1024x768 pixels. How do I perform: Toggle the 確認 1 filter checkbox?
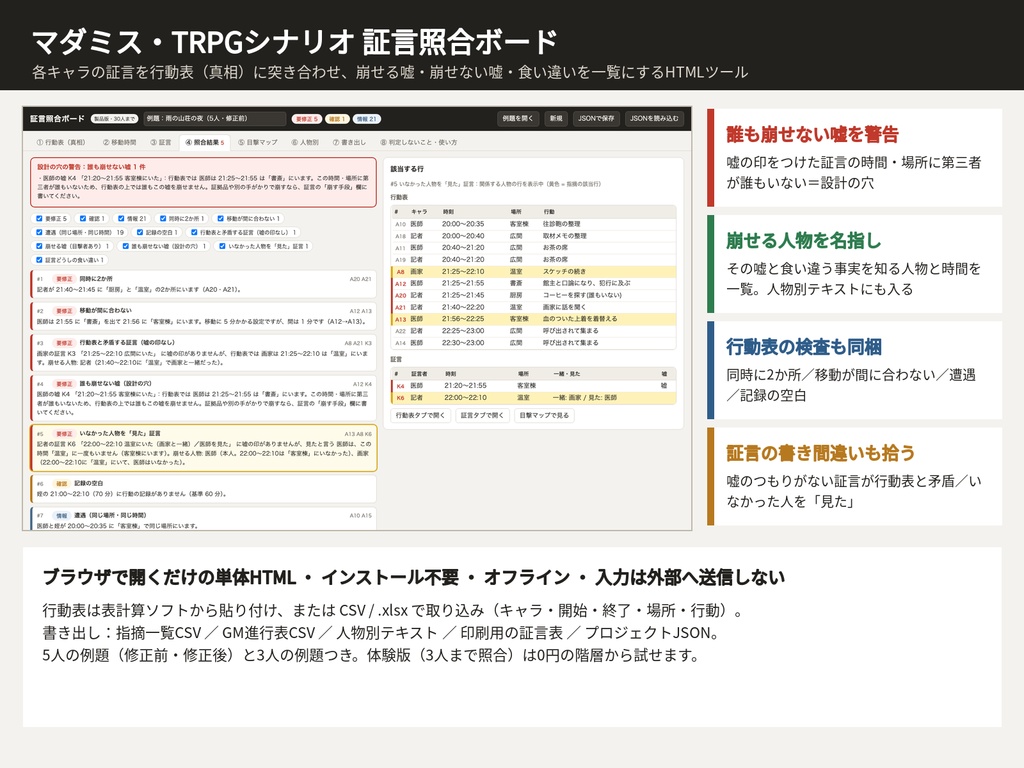83,218
